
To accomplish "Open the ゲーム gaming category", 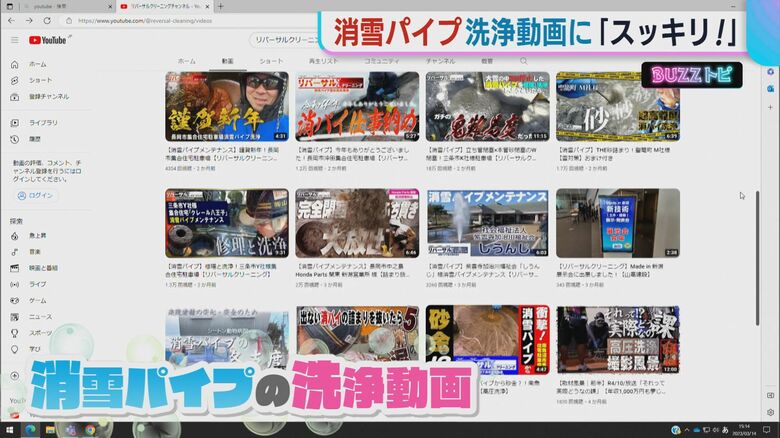I will tap(37, 300).
